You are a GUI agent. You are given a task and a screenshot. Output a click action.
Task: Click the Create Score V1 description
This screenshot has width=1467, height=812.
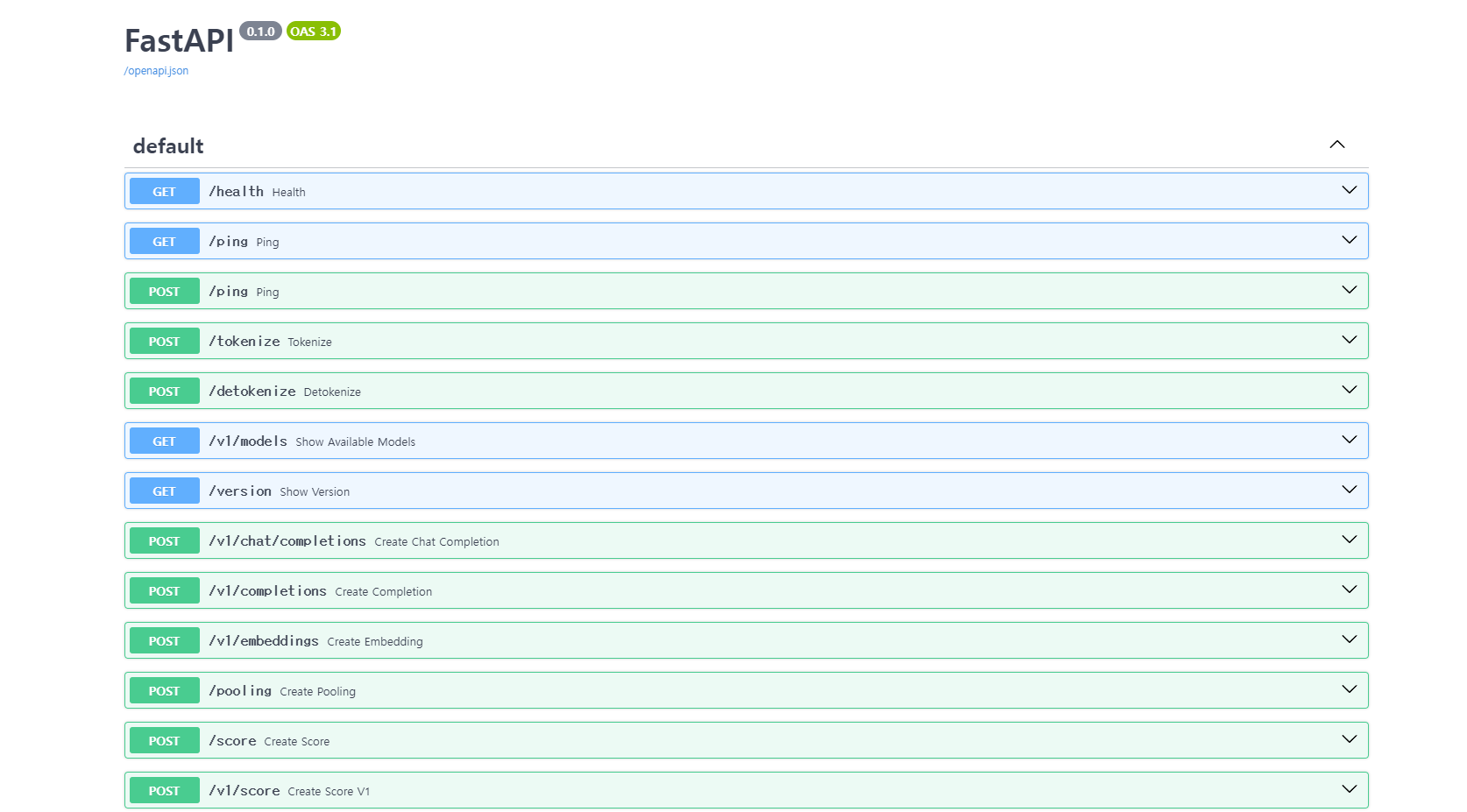click(x=329, y=791)
